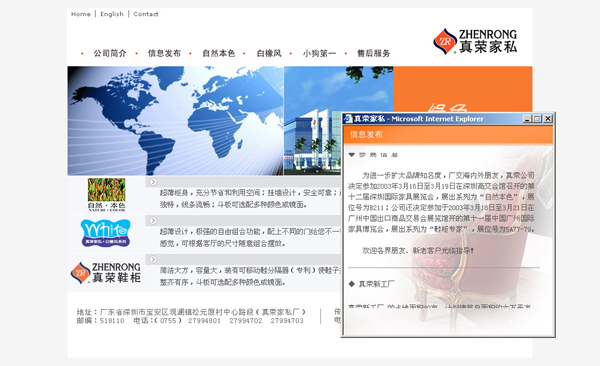Viewport: 600px width, 366px height.
Task: Select 公司简介 in navigation menu
Action: point(110,53)
